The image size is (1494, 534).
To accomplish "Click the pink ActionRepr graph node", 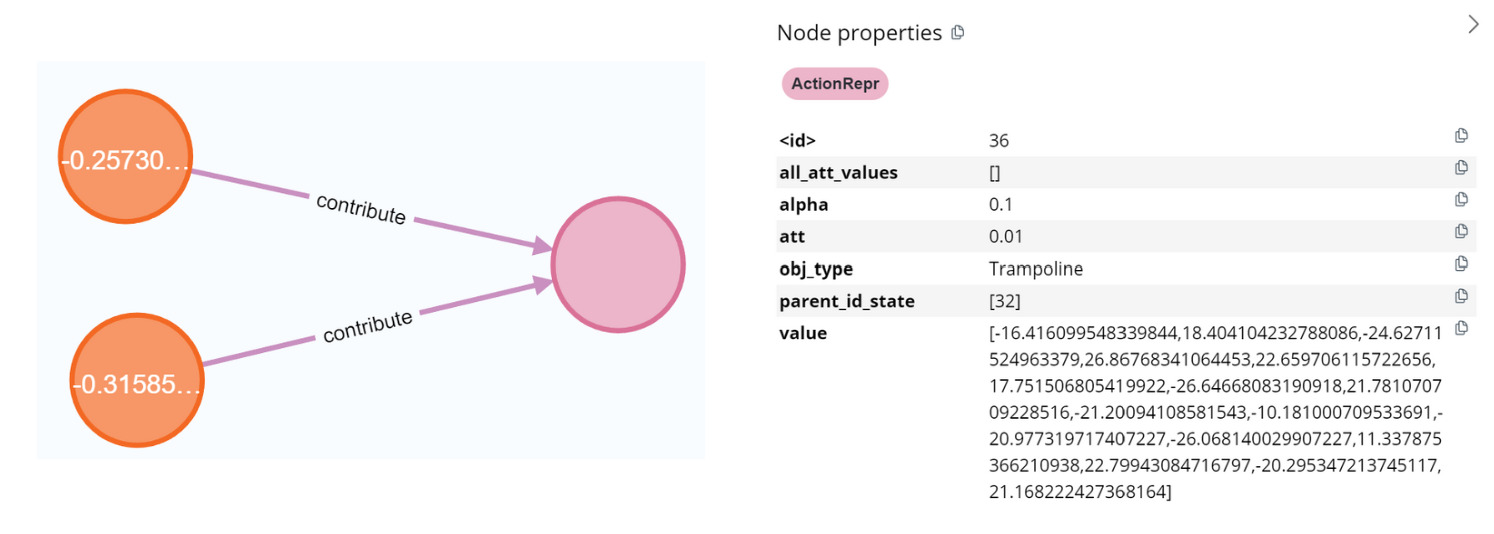I will (618, 265).
